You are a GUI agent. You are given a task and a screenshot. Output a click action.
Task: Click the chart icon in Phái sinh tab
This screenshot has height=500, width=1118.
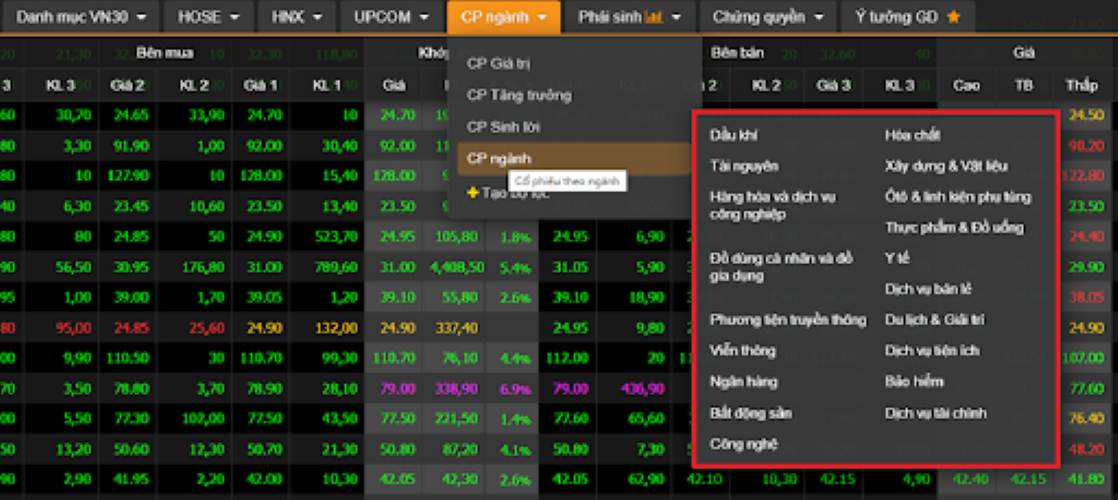click(654, 17)
